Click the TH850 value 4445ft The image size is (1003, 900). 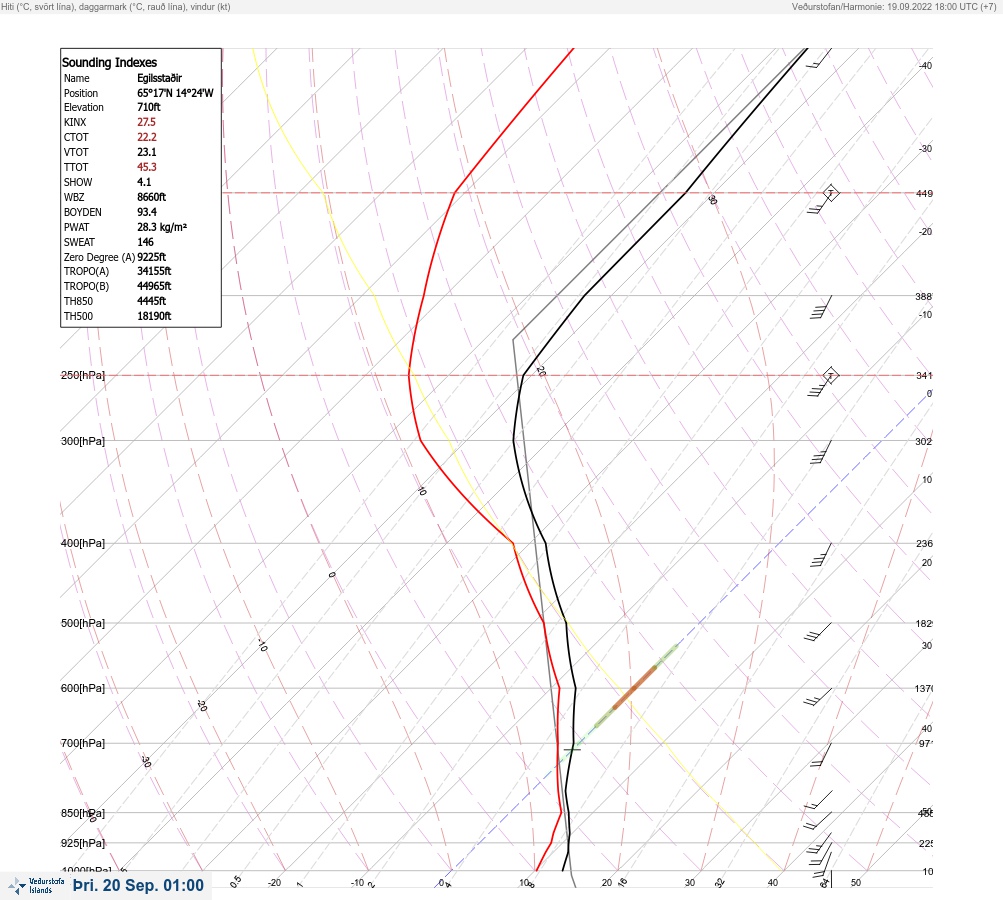pos(152,301)
